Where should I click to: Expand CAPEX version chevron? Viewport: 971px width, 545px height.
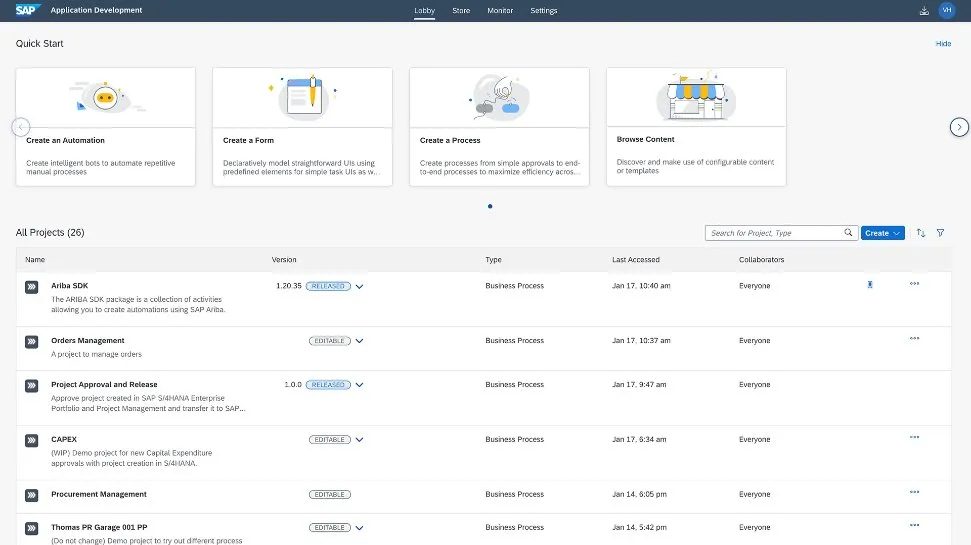point(359,440)
